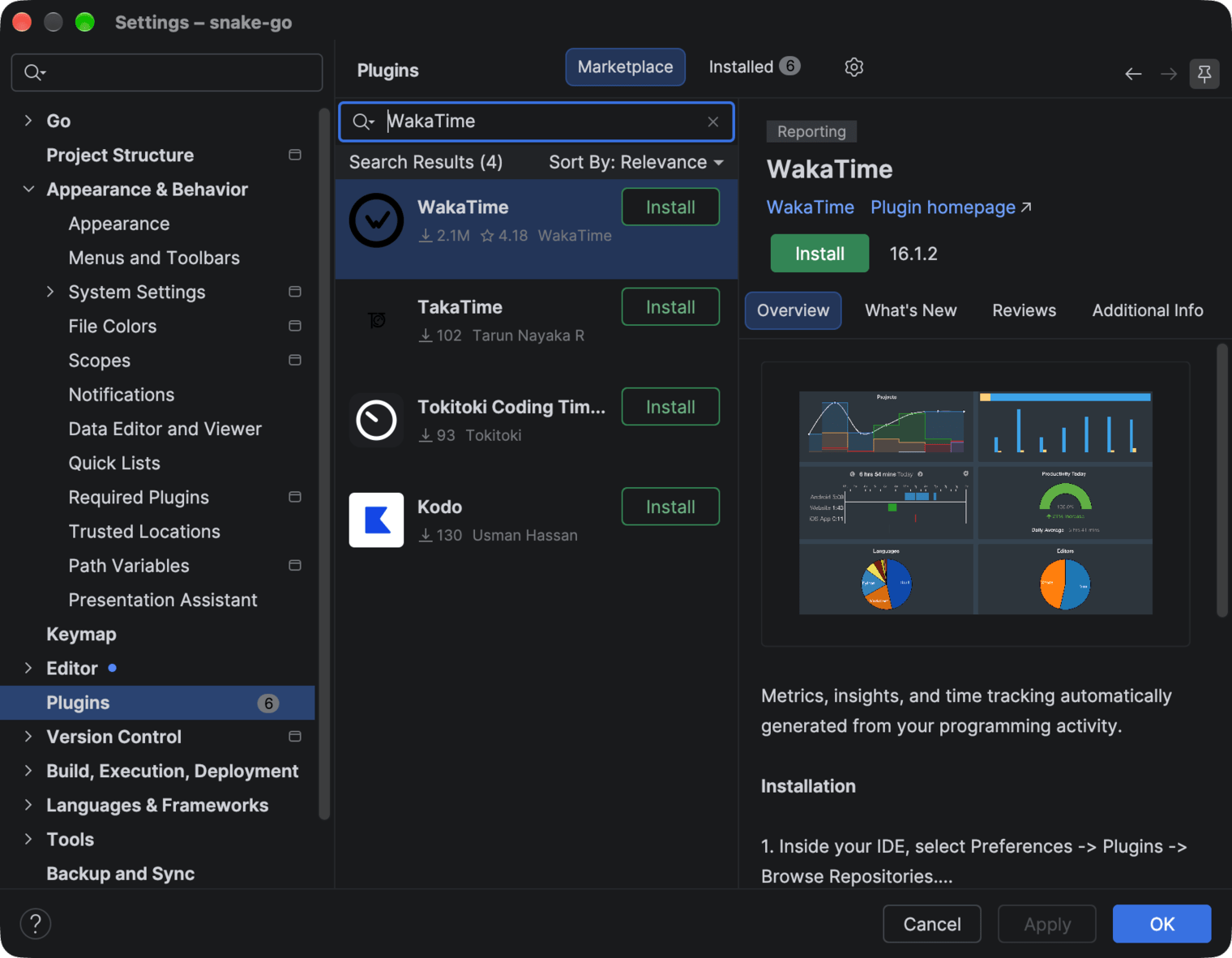Viewport: 1232px width, 958px height.
Task: Expand the Build, Execution, Deployment node
Action: point(28,771)
